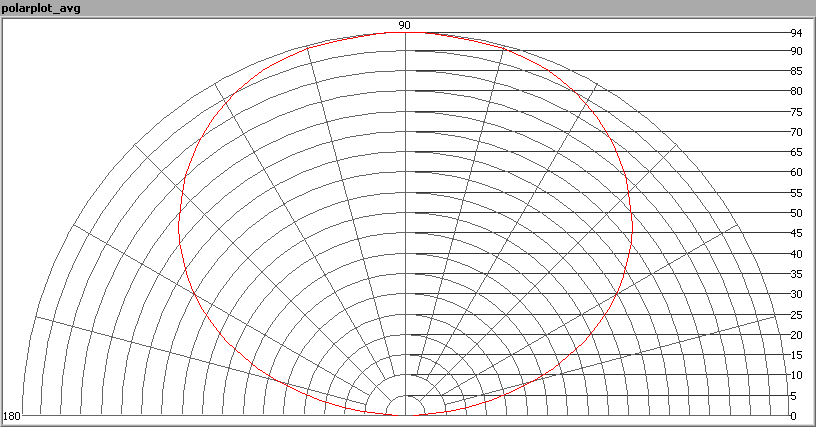
Task: Click the 180 degree angle label
Action: [x=12, y=416]
